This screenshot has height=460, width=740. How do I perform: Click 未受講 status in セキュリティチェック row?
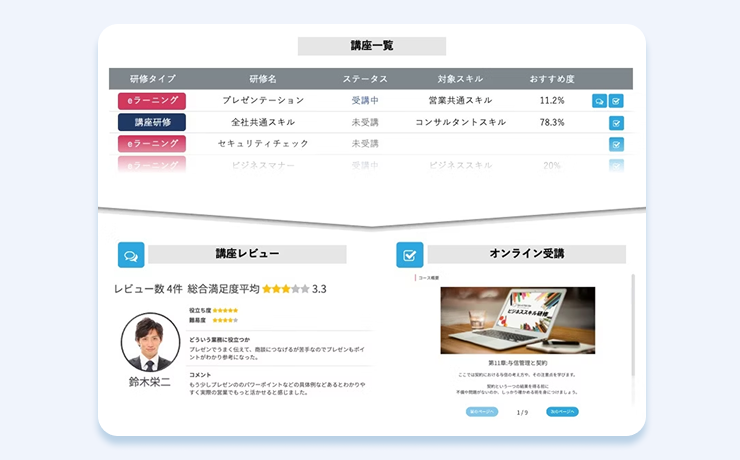365,143
